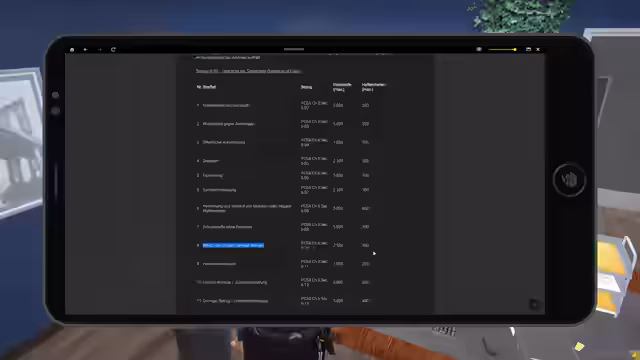
Task: Close the tablet browser with the X
Action: (538, 49)
